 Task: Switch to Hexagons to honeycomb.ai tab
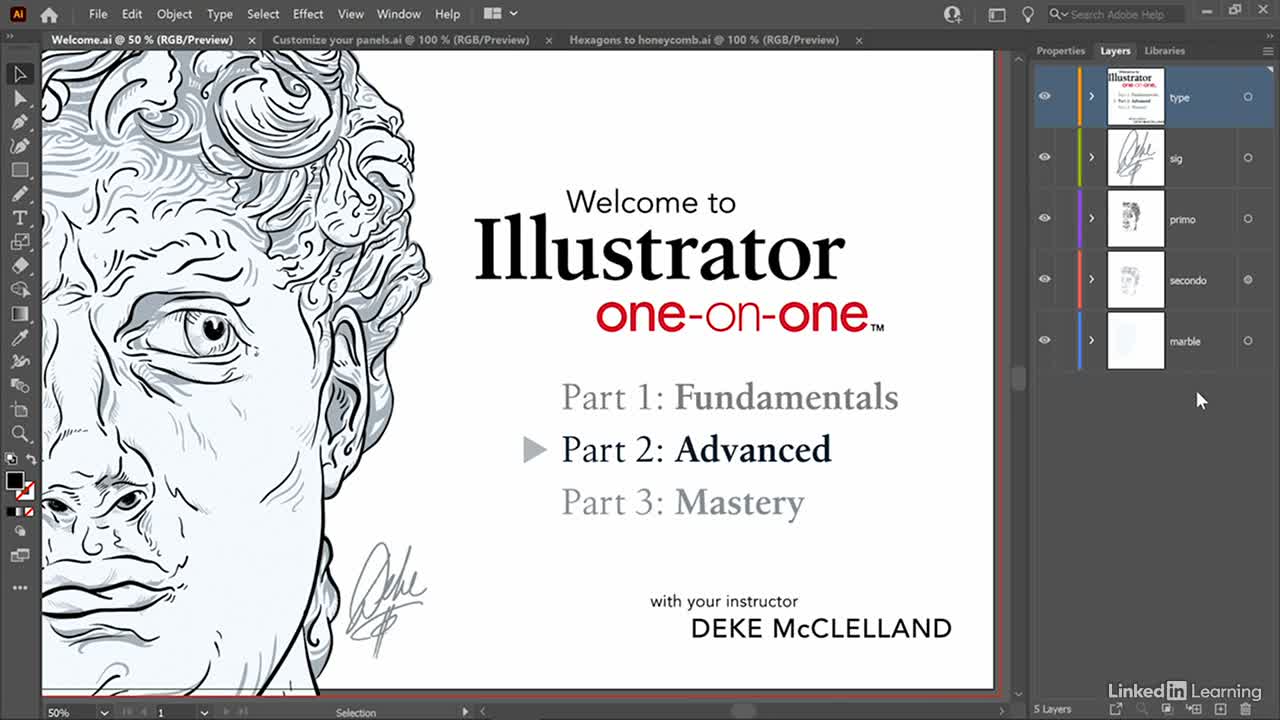point(703,40)
